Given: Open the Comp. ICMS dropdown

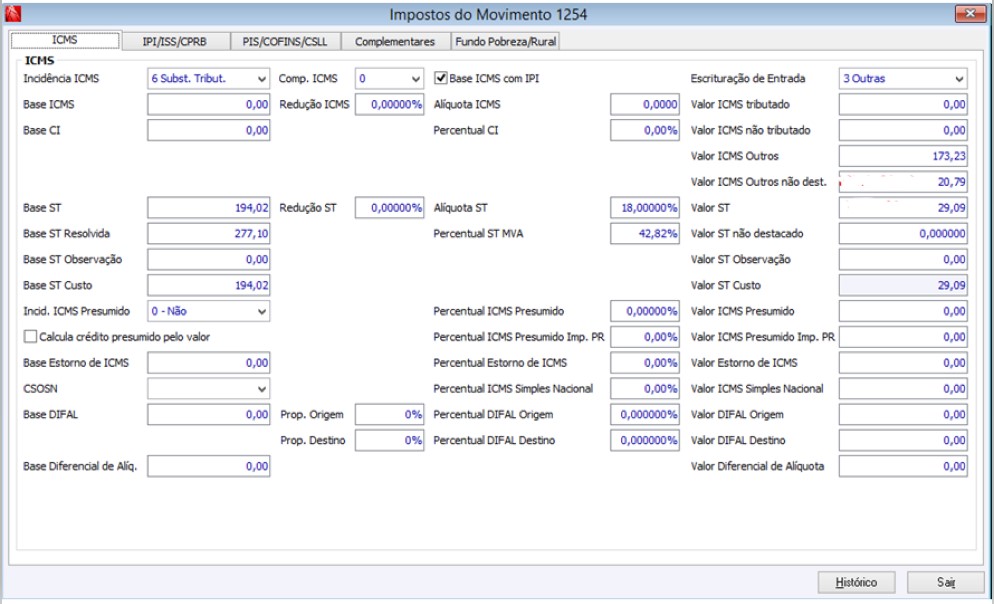Looking at the screenshot, I should click(389, 79).
